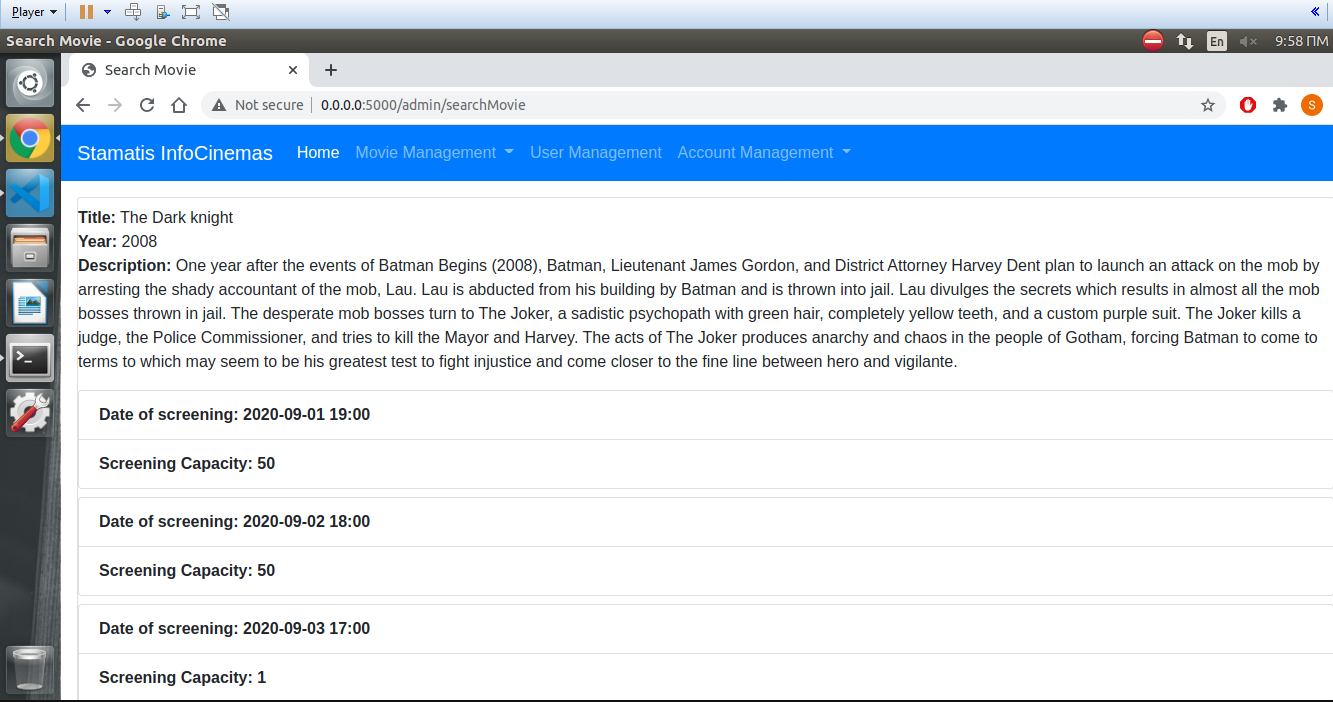The width and height of the screenshot is (1333, 702).
Task: Open the Terminal launcher icon
Action: tap(30, 357)
